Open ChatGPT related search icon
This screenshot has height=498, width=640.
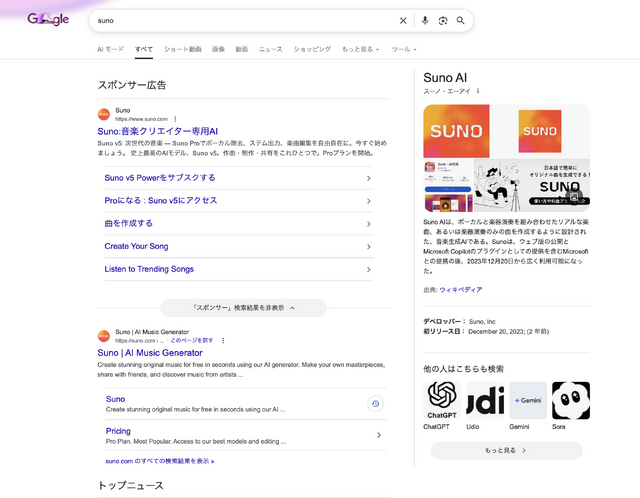pos(442,400)
